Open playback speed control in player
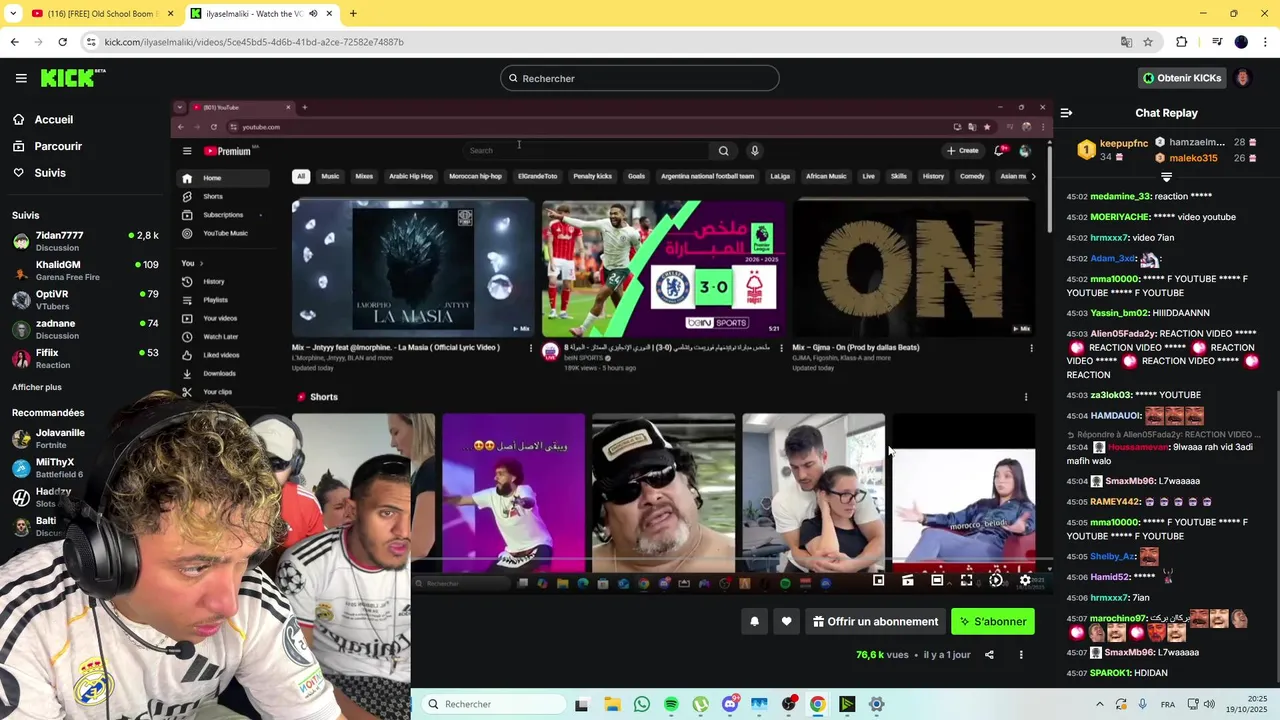This screenshot has height=720, width=1280. click(996, 580)
